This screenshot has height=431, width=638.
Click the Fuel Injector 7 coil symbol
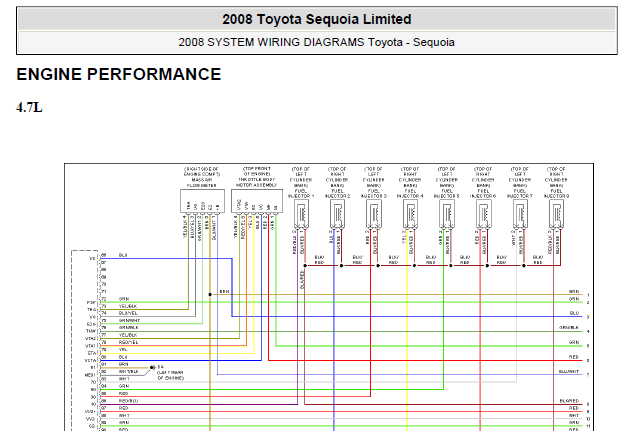tap(520, 214)
